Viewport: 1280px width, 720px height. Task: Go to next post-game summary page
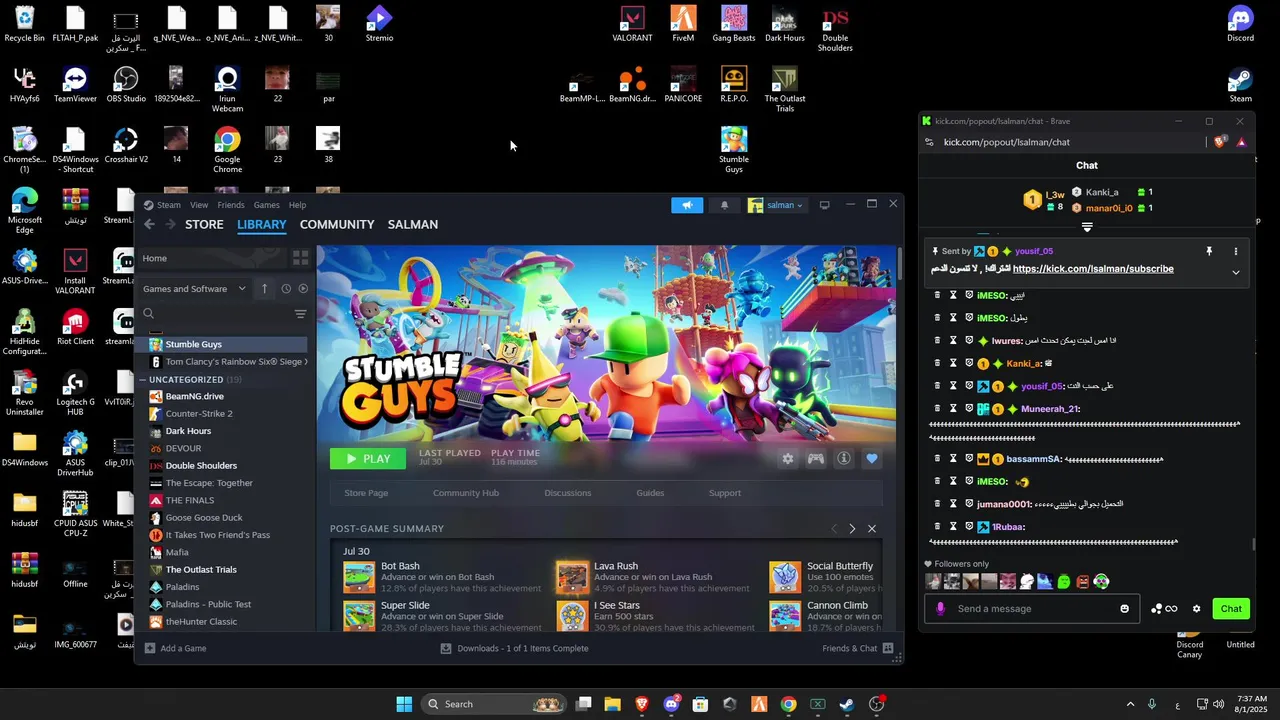(852, 529)
